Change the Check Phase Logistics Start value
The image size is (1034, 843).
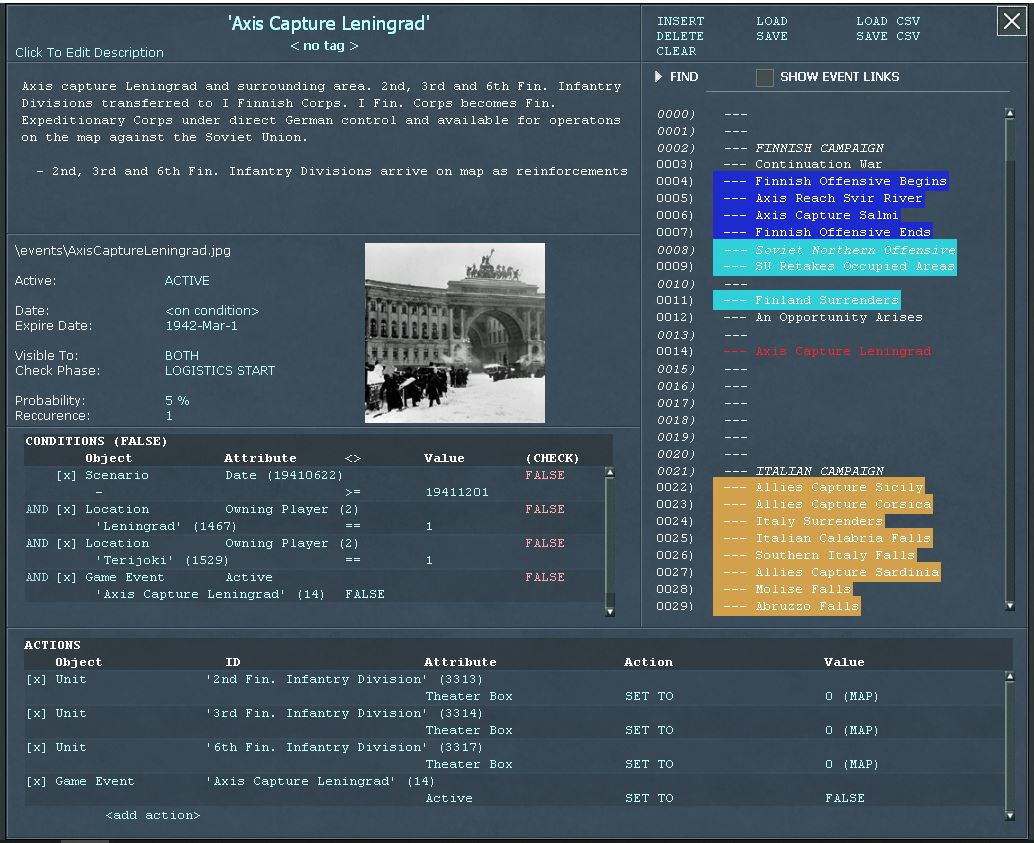219,371
